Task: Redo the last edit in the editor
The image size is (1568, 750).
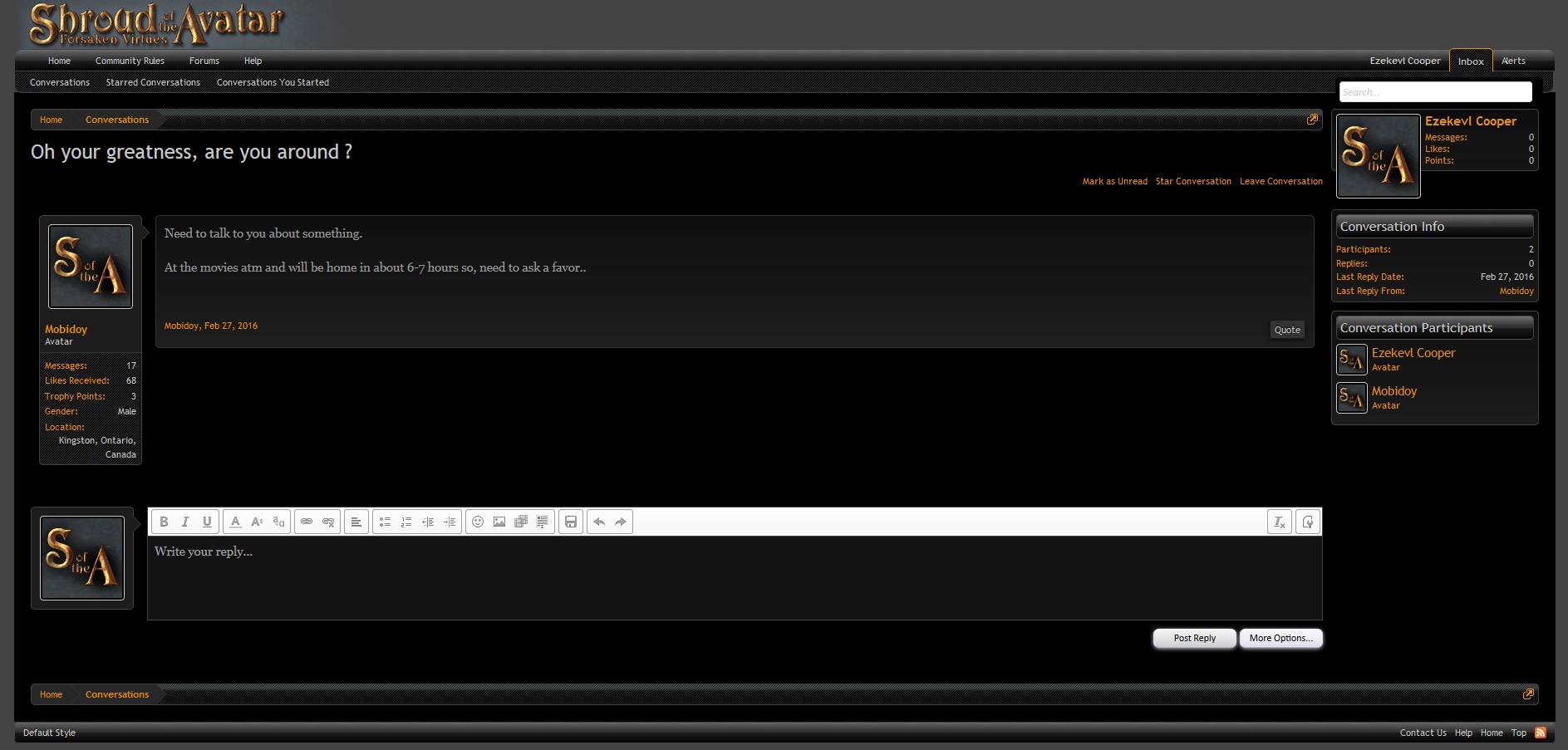Action: pyautogui.click(x=621, y=522)
